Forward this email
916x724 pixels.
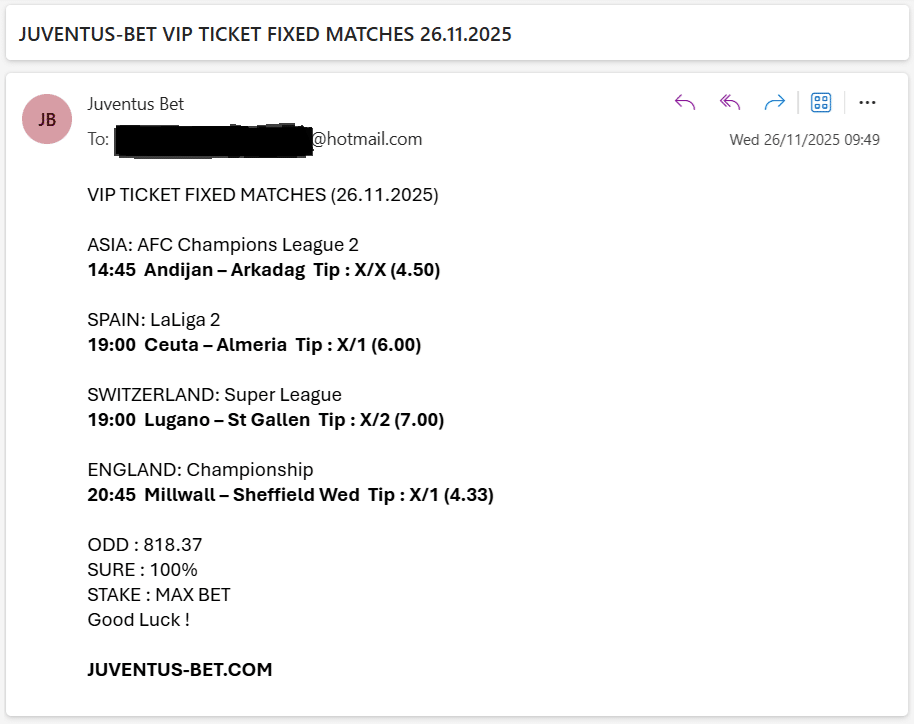click(x=774, y=102)
